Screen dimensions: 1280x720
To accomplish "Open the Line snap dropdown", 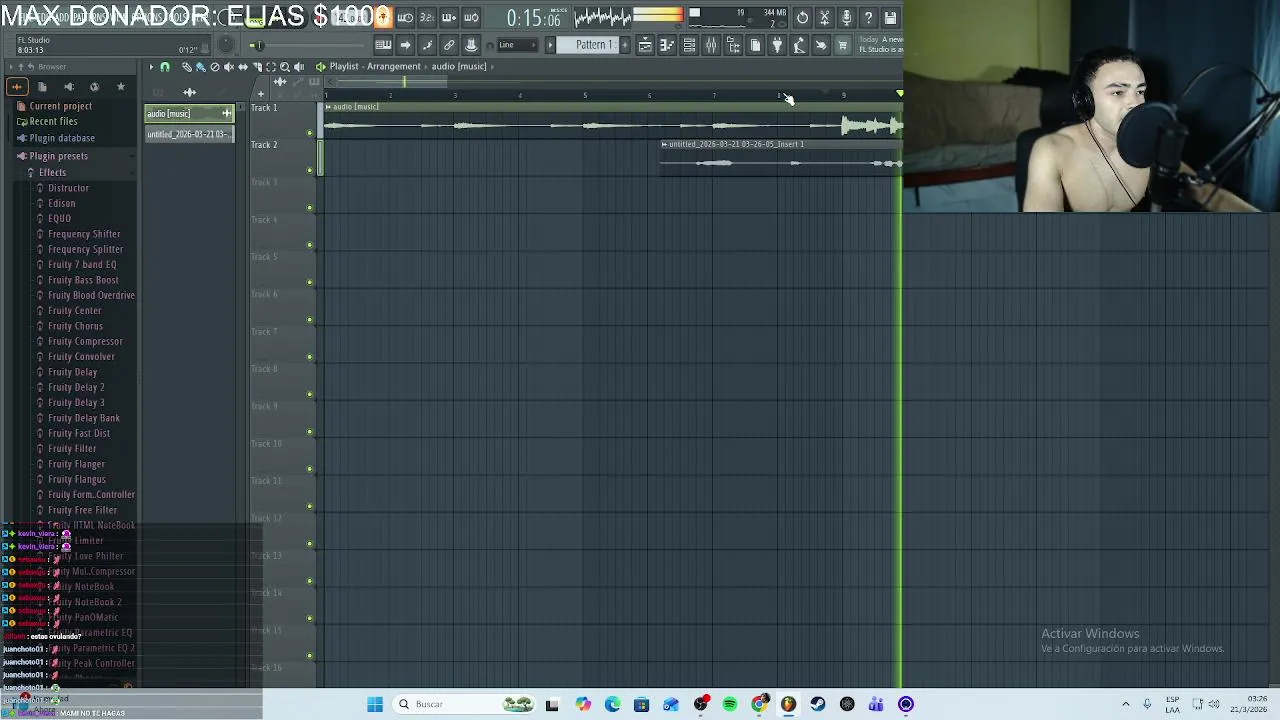I will tap(517, 45).
